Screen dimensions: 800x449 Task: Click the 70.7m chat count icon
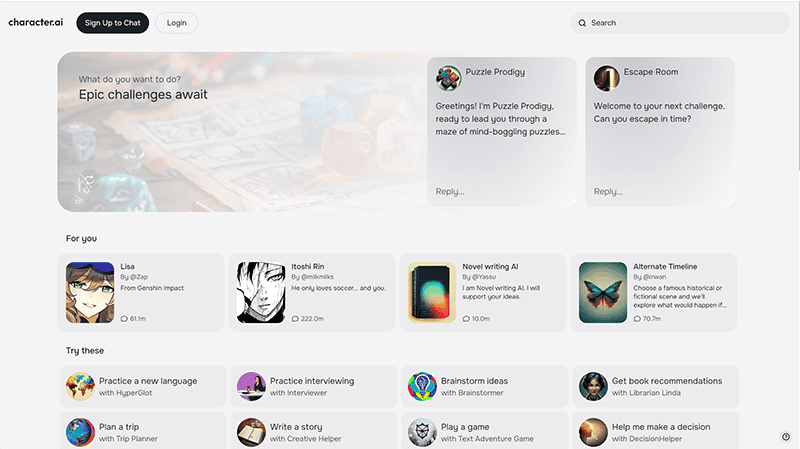[x=637, y=318]
